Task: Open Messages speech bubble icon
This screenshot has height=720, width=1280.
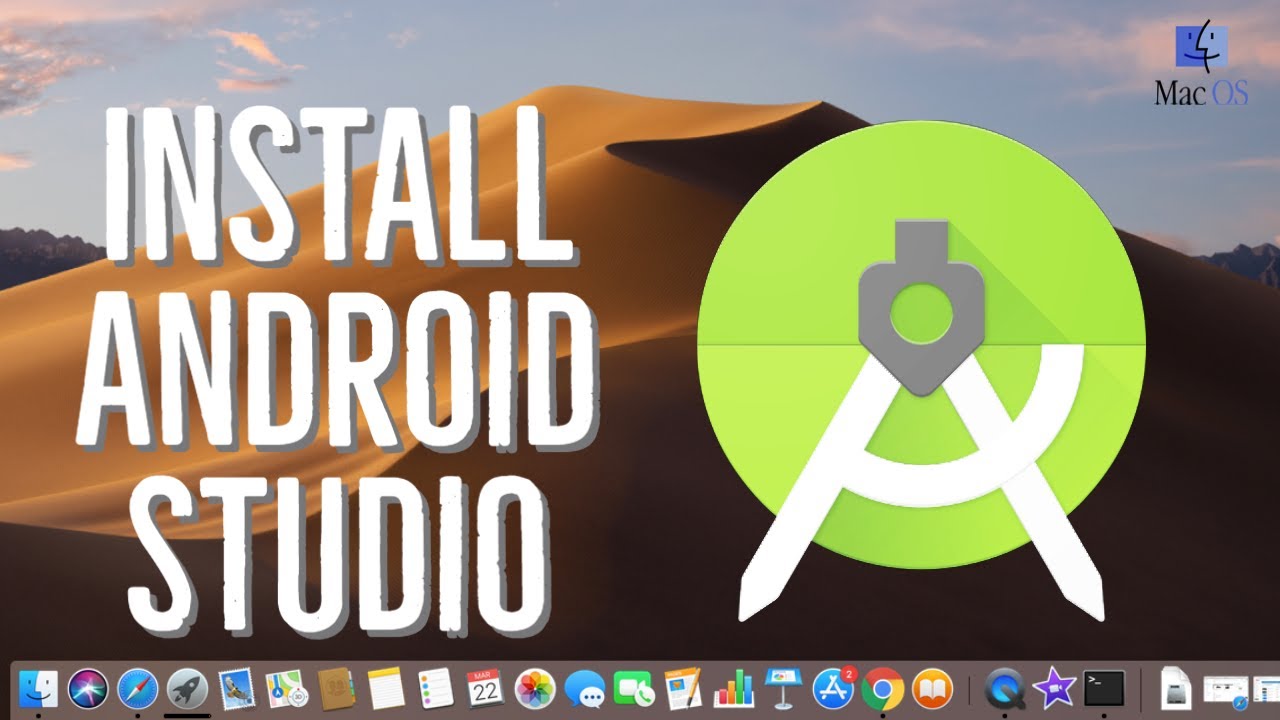Action: pos(584,688)
